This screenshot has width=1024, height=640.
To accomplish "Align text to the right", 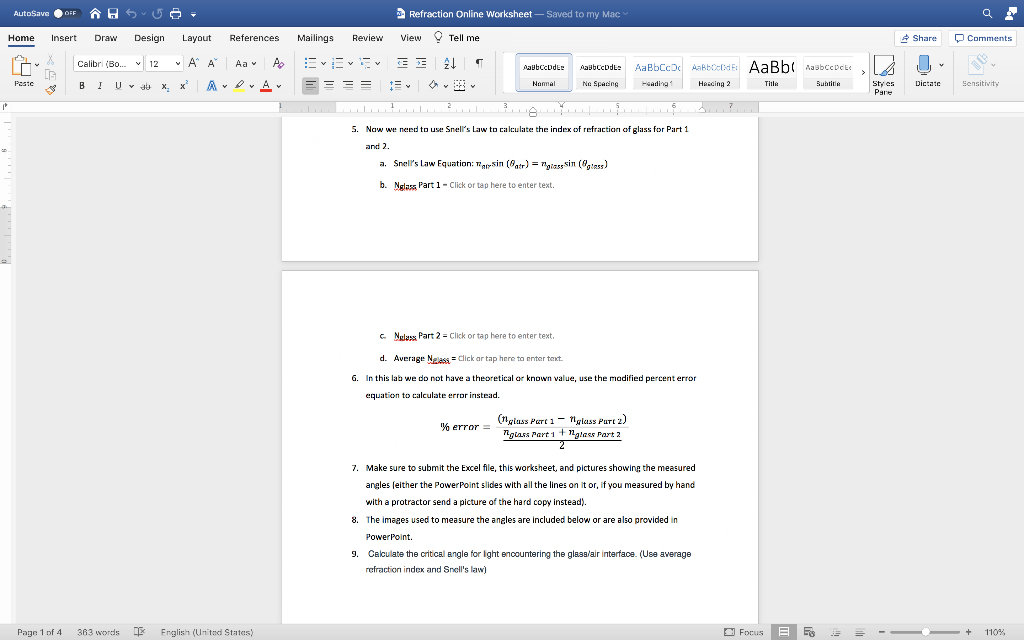I will tap(348, 86).
